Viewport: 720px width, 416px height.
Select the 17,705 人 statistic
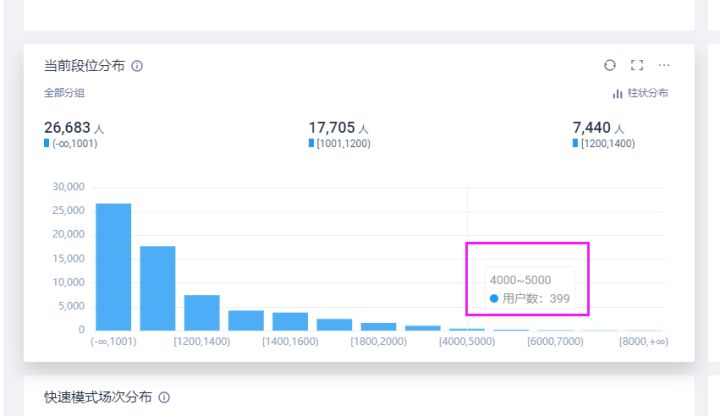click(339, 128)
